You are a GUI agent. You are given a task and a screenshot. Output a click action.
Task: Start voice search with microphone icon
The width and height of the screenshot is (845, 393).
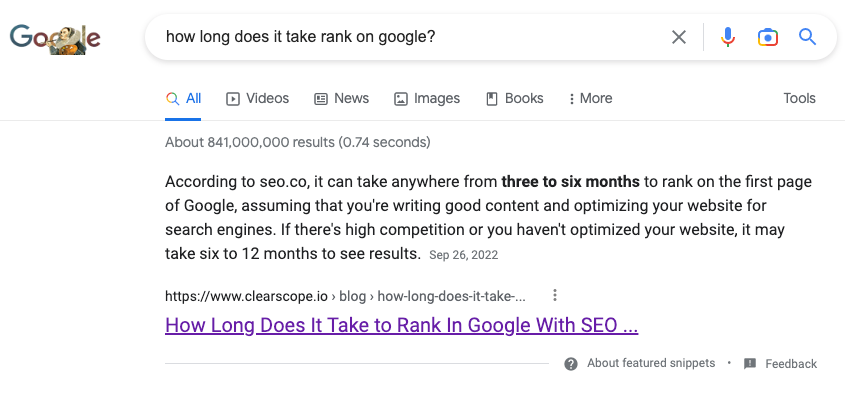click(x=728, y=37)
